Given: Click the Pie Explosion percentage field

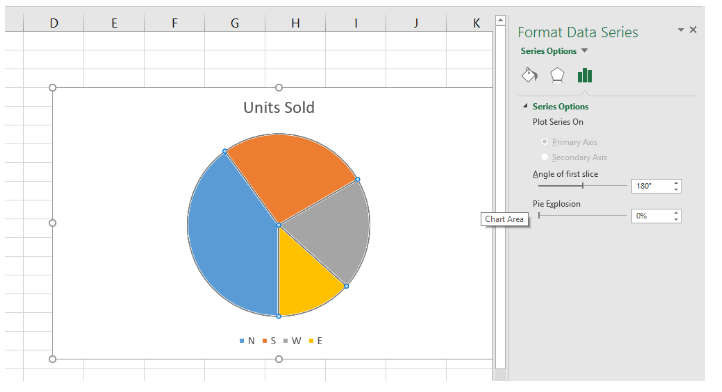Looking at the screenshot, I should coord(652,216).
